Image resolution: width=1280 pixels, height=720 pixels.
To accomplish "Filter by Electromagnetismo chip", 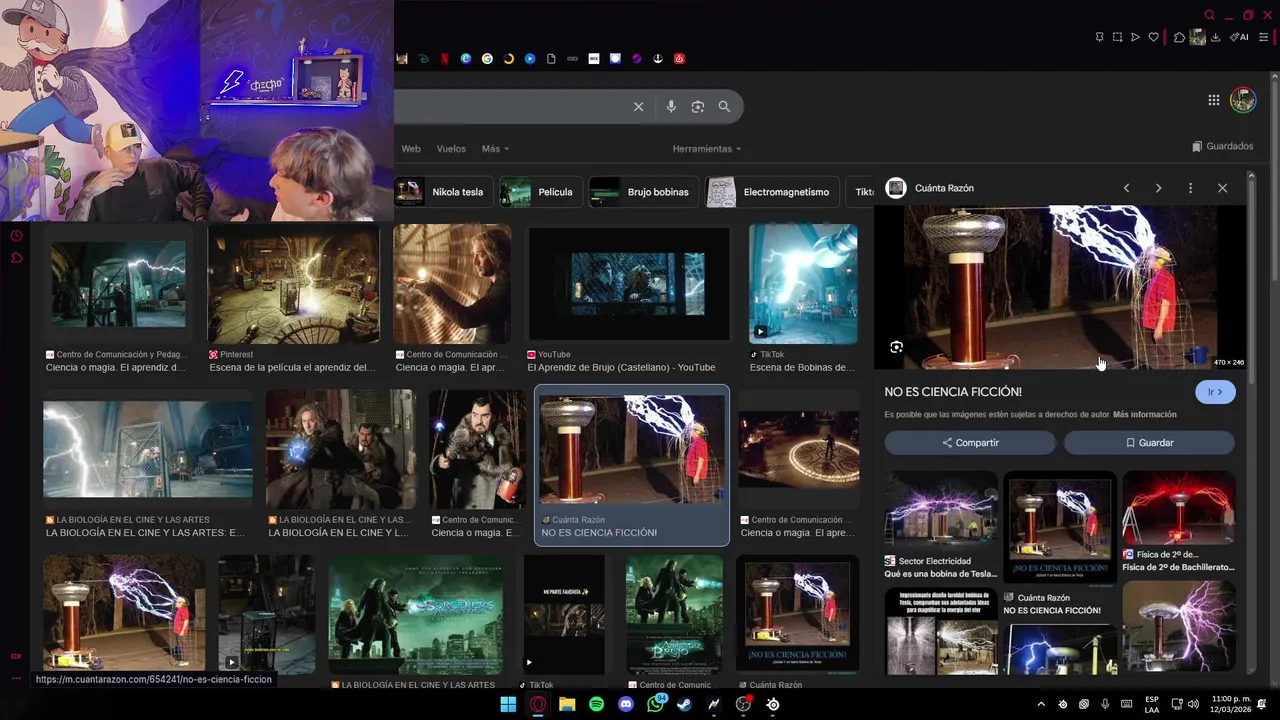I will [x=772, y=192].
